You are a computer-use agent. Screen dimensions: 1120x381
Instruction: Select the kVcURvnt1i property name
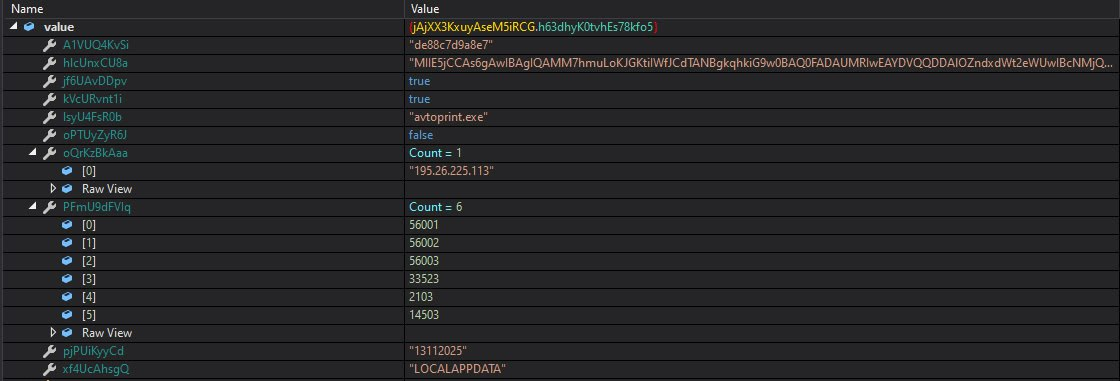[x=93, y=99]
